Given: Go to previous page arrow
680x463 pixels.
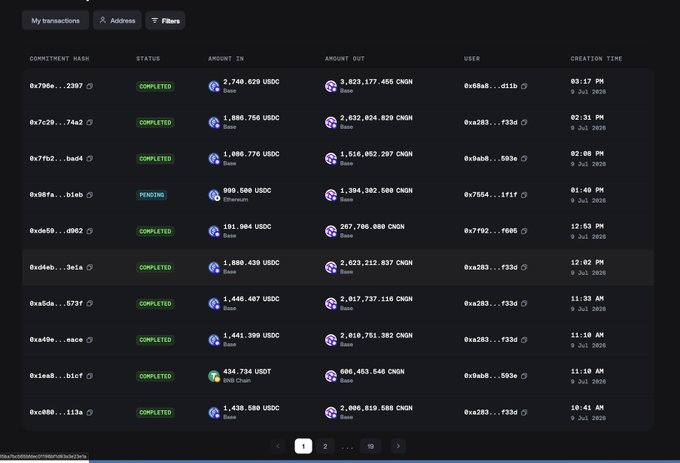Looking at the screenshot, I should [278, 446].
